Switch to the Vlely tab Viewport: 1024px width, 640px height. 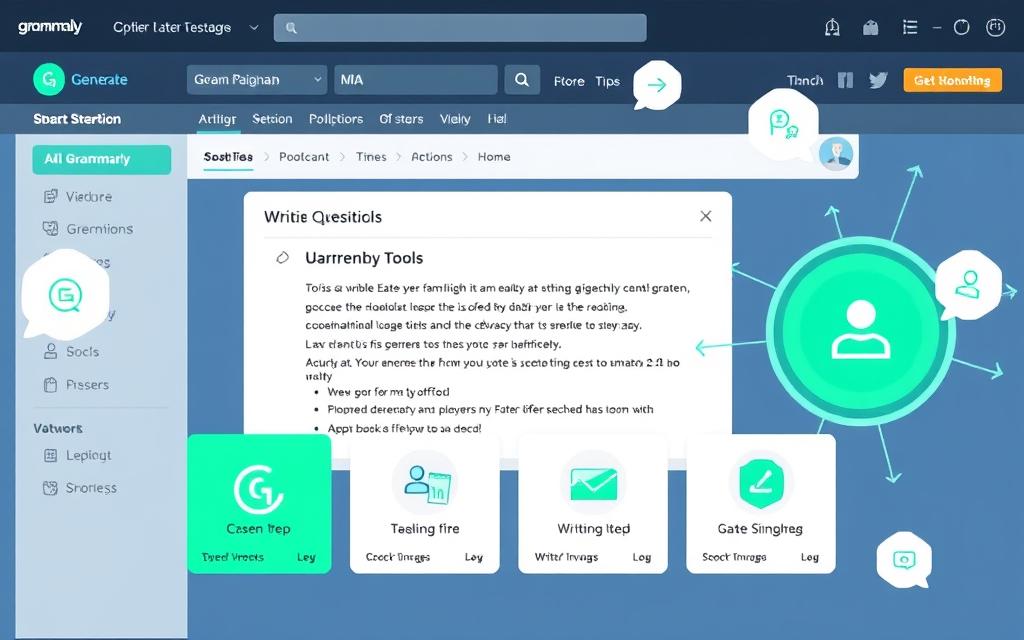455,119
